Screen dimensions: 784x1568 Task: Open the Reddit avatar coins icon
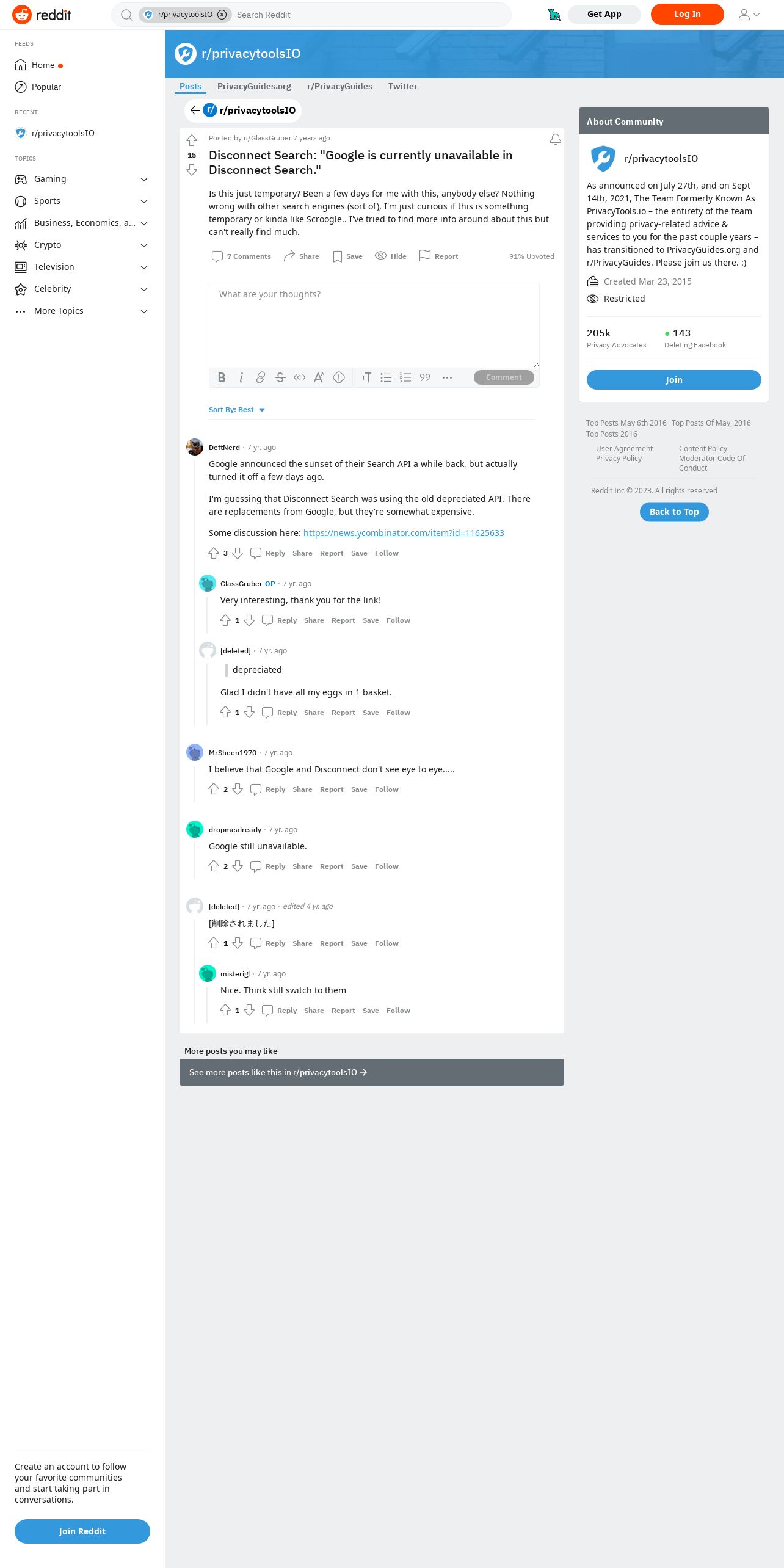(554, 15)
